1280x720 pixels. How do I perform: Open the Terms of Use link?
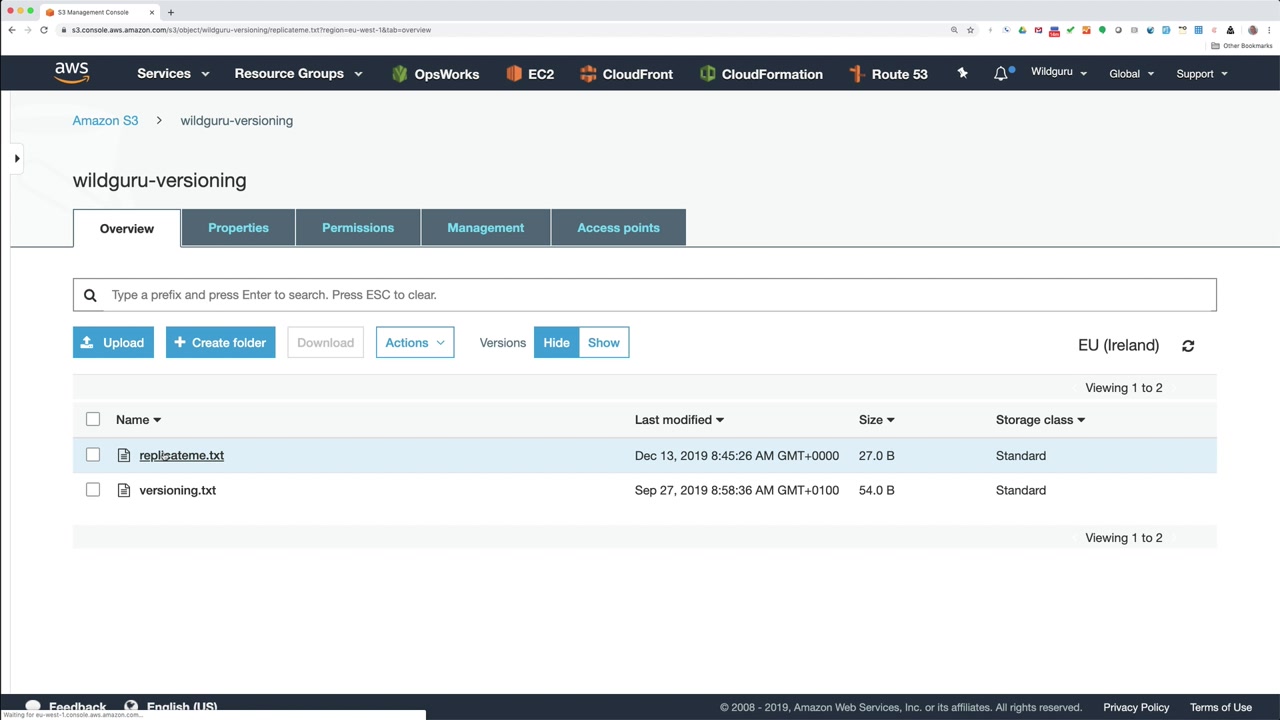[x=1221, y=707]
